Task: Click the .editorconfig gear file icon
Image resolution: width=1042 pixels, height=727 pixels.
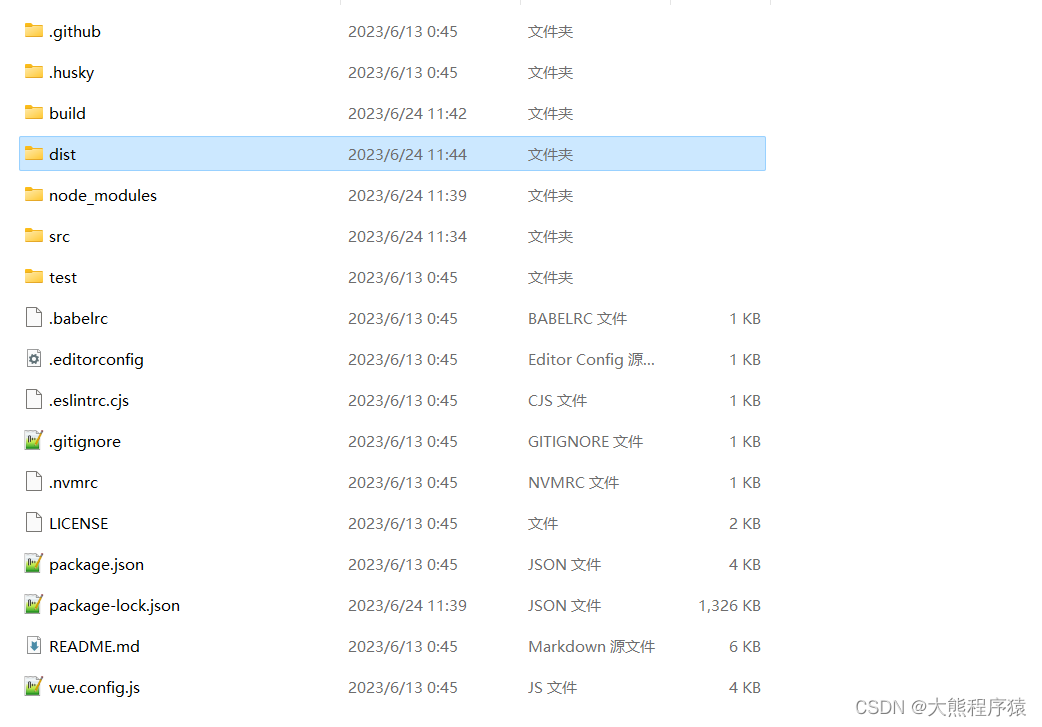Action: (32, 359)
